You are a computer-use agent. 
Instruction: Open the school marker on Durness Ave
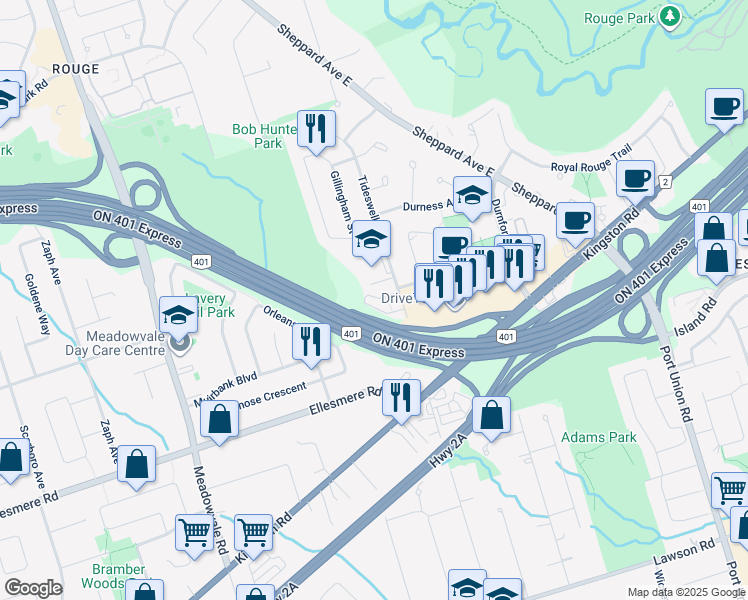point(472,198)
